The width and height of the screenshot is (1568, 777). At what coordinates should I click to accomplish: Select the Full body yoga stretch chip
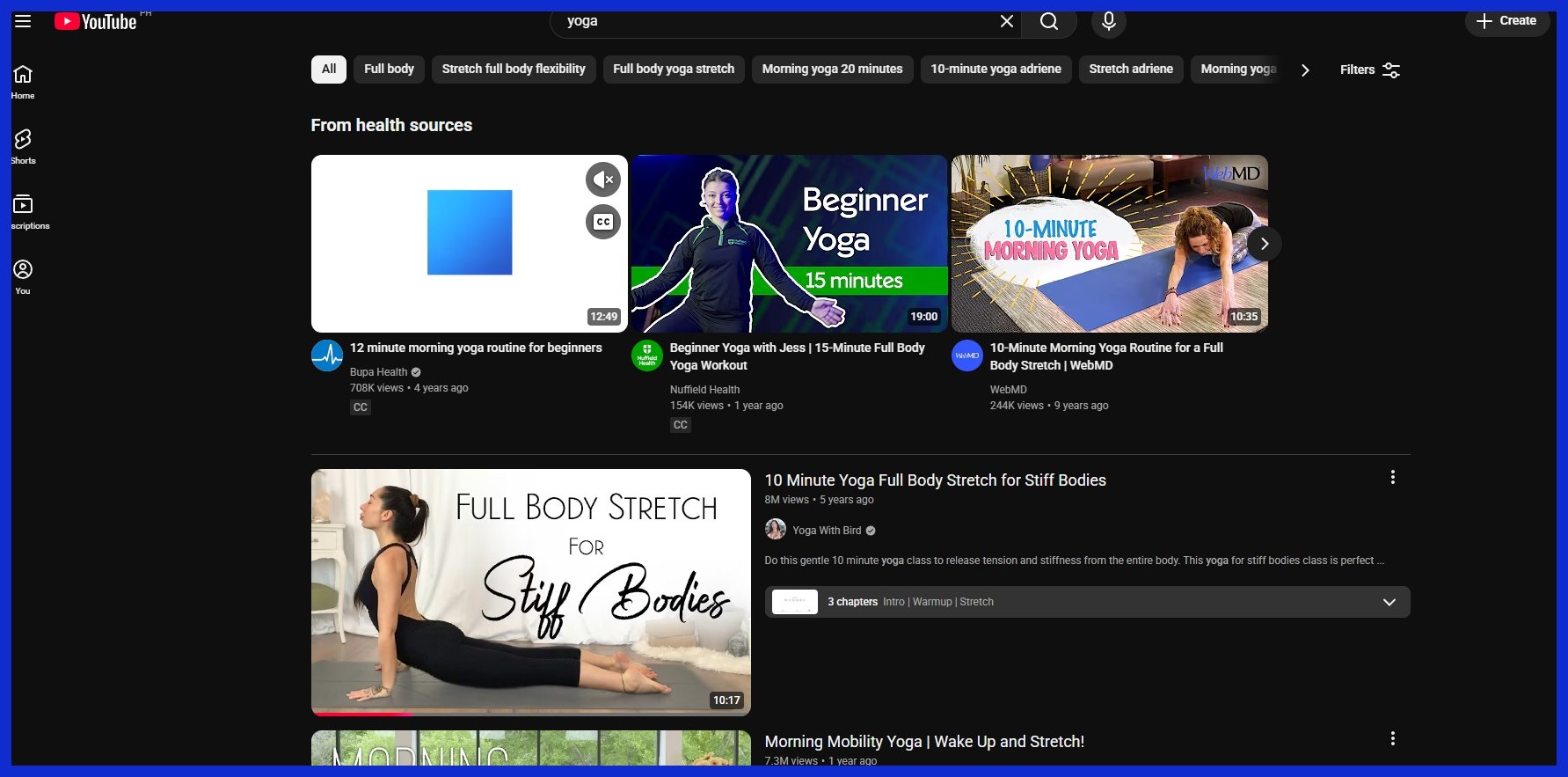point(673,70)
